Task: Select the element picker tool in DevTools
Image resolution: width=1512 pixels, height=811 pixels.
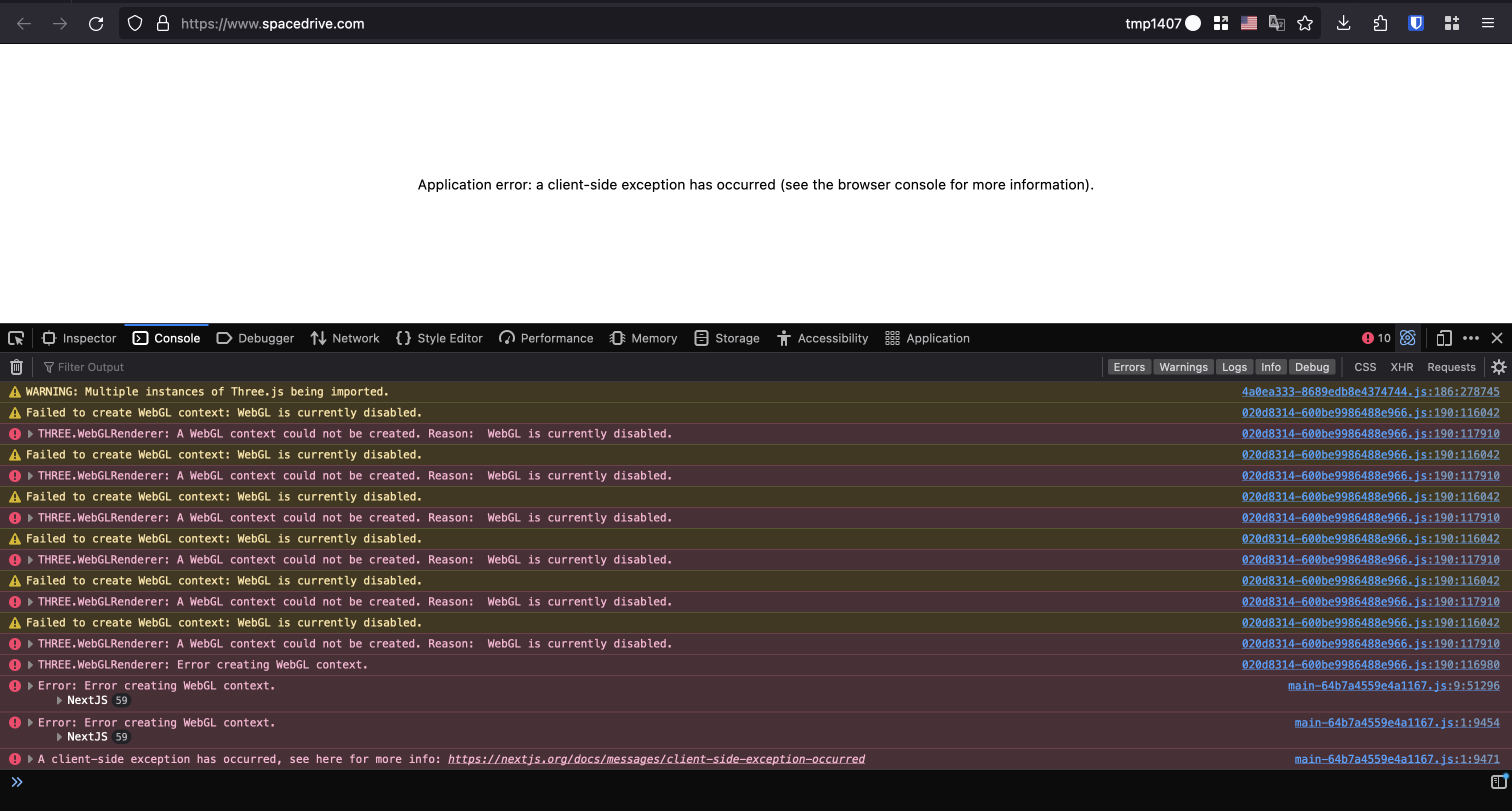Action: tap(15, 338)
